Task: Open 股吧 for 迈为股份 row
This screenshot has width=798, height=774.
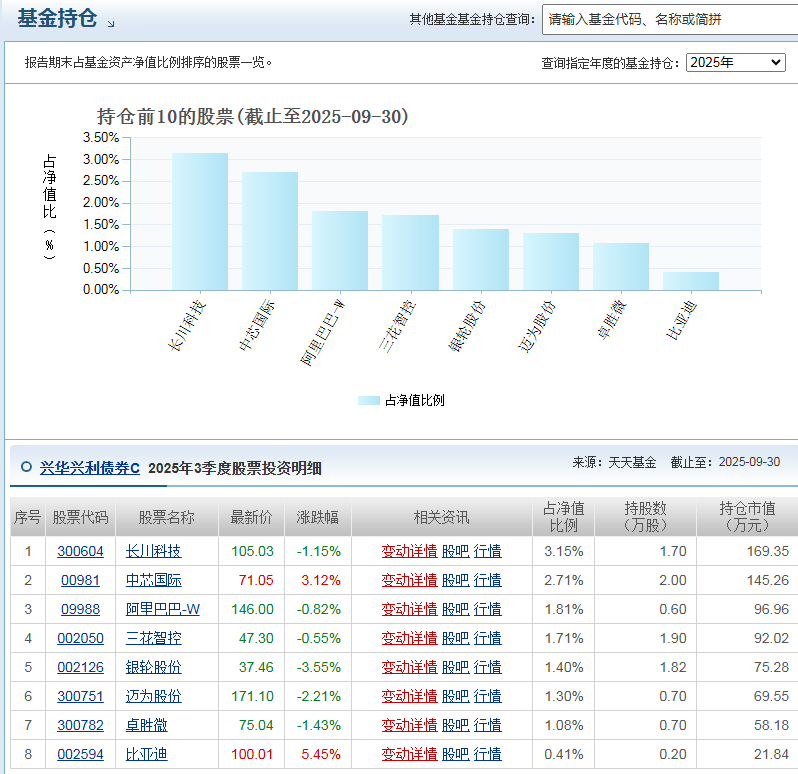Action: pos(455,696)
